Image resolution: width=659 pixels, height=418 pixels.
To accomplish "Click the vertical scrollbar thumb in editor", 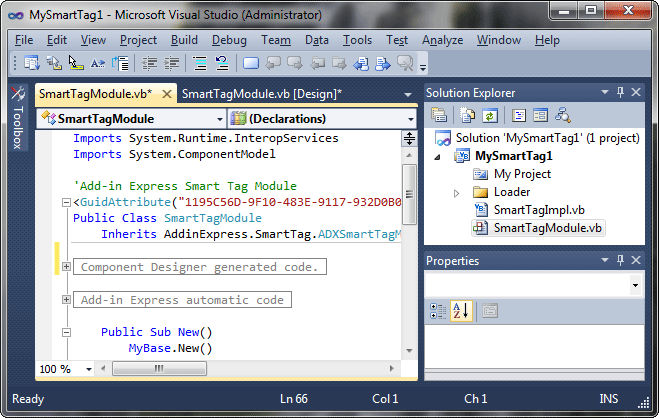I will 409,194.
